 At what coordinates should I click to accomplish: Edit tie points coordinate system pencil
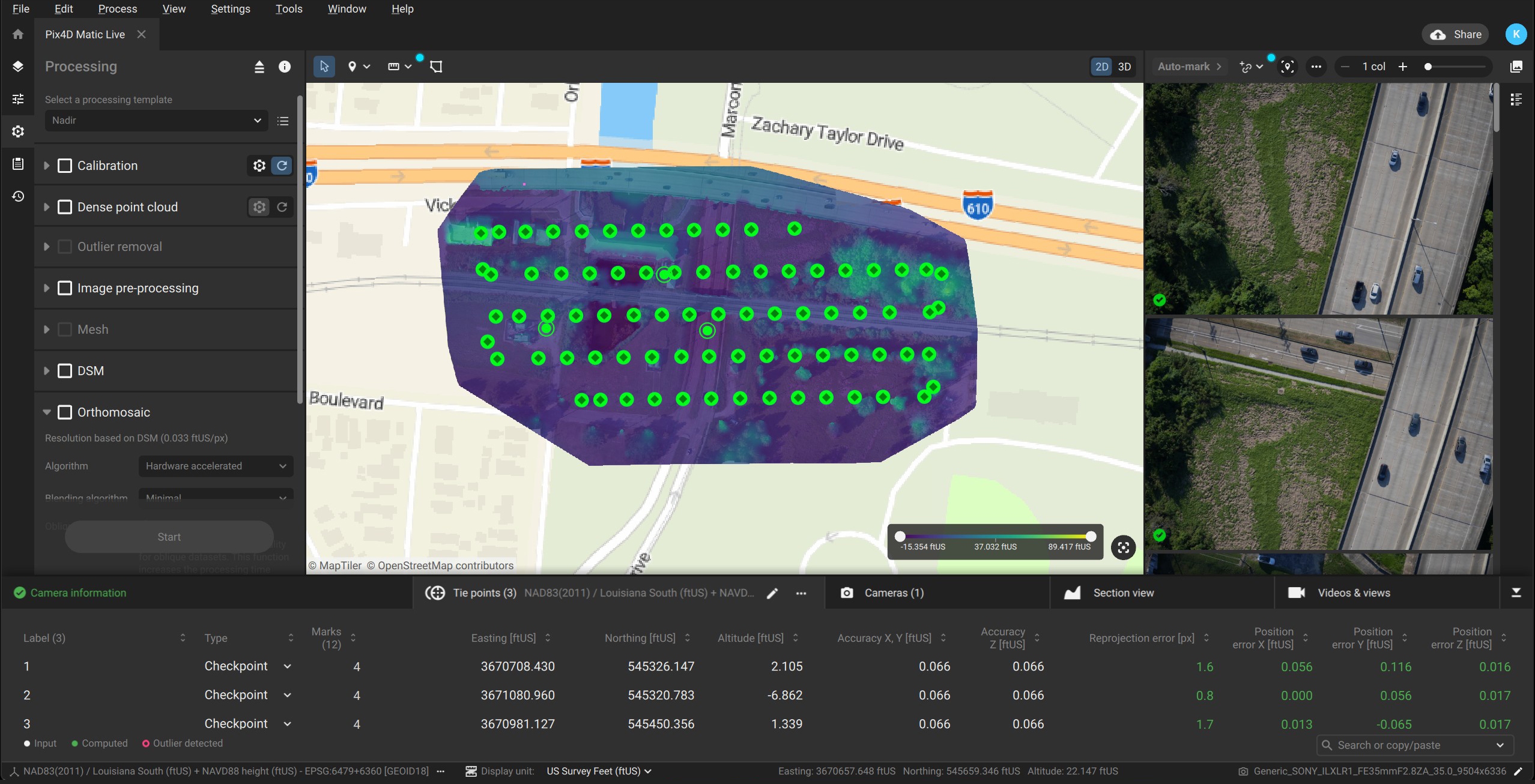coord(772,593)
